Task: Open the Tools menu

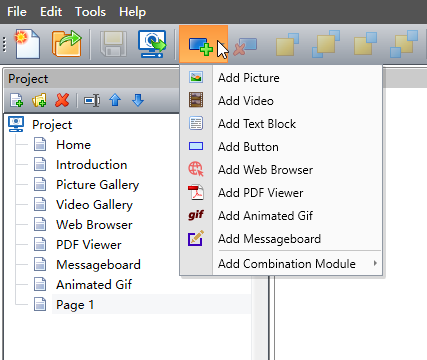Action: pos(90,12)
